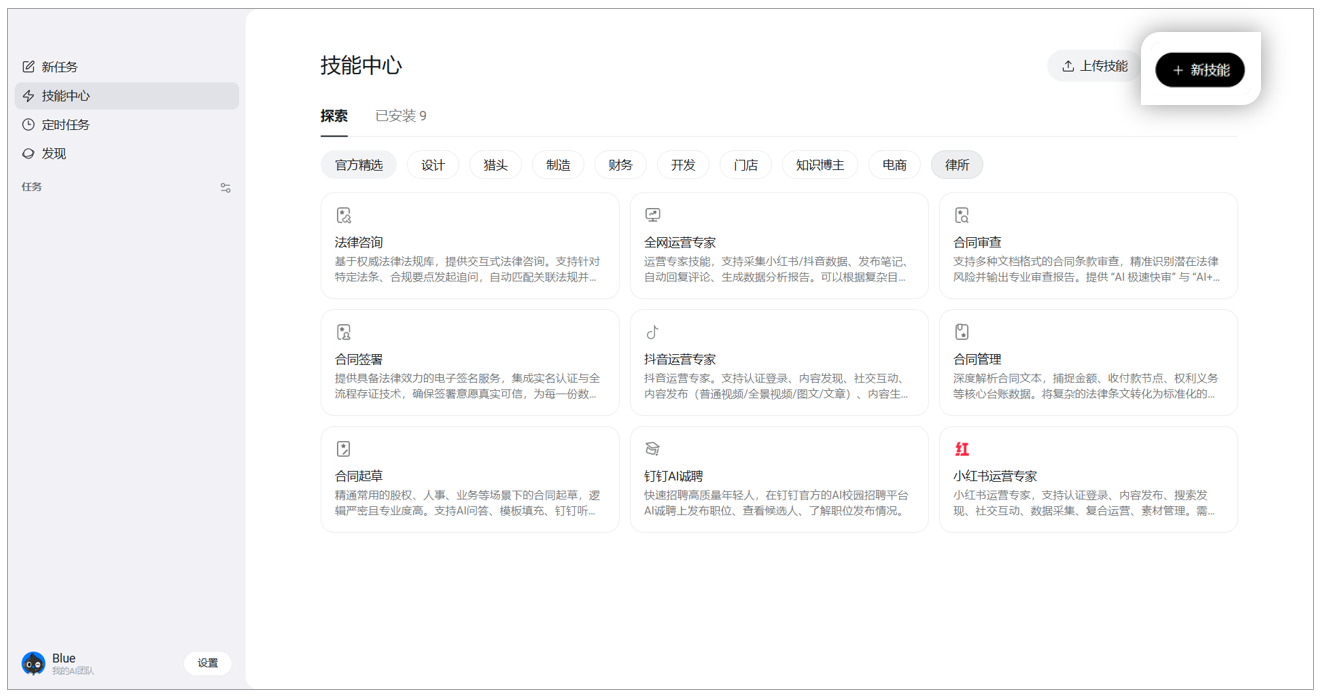Click the 全网运营专家 monitor icon

coord(652,215)
